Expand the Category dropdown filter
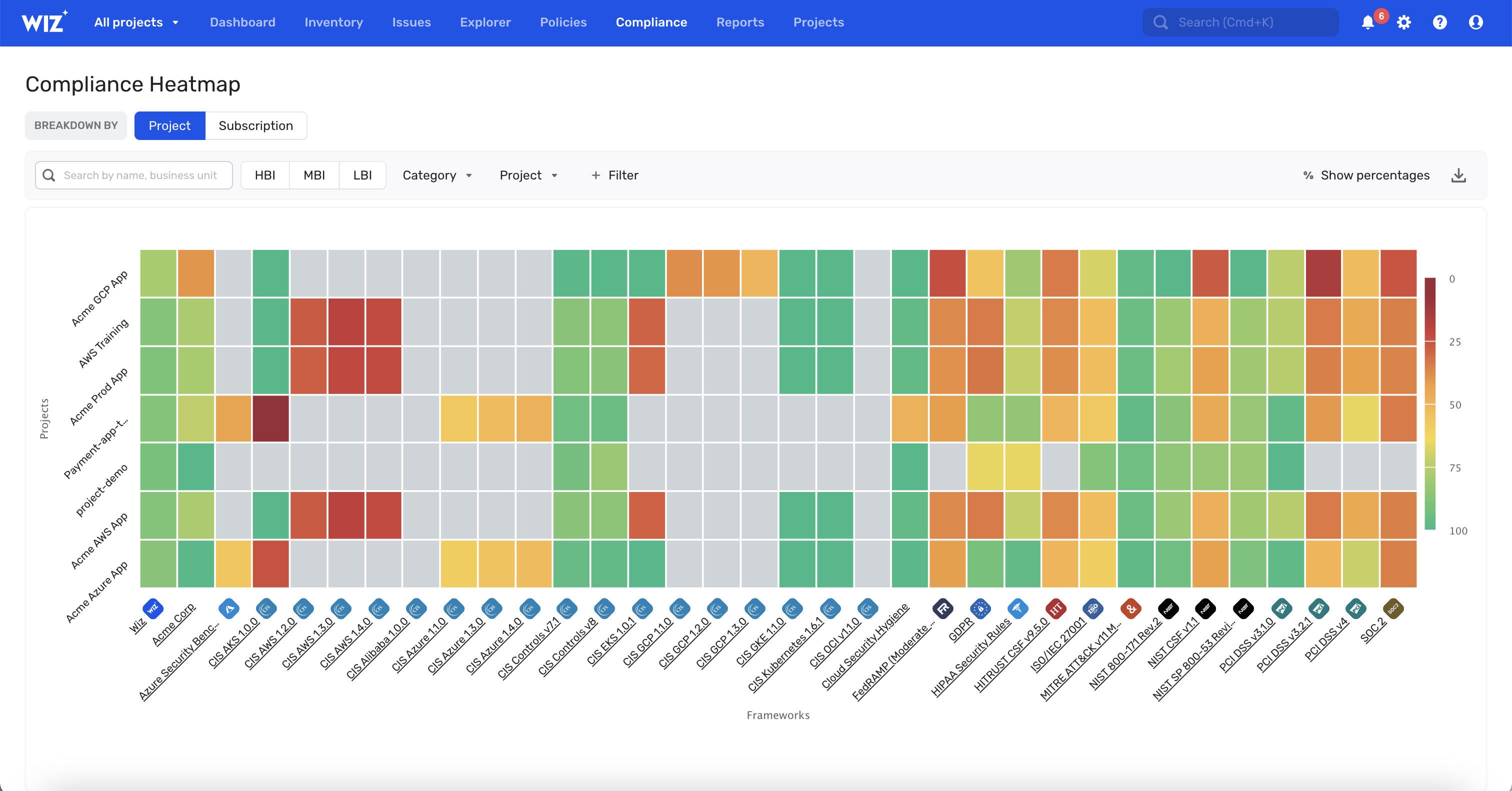 (438, 175)
